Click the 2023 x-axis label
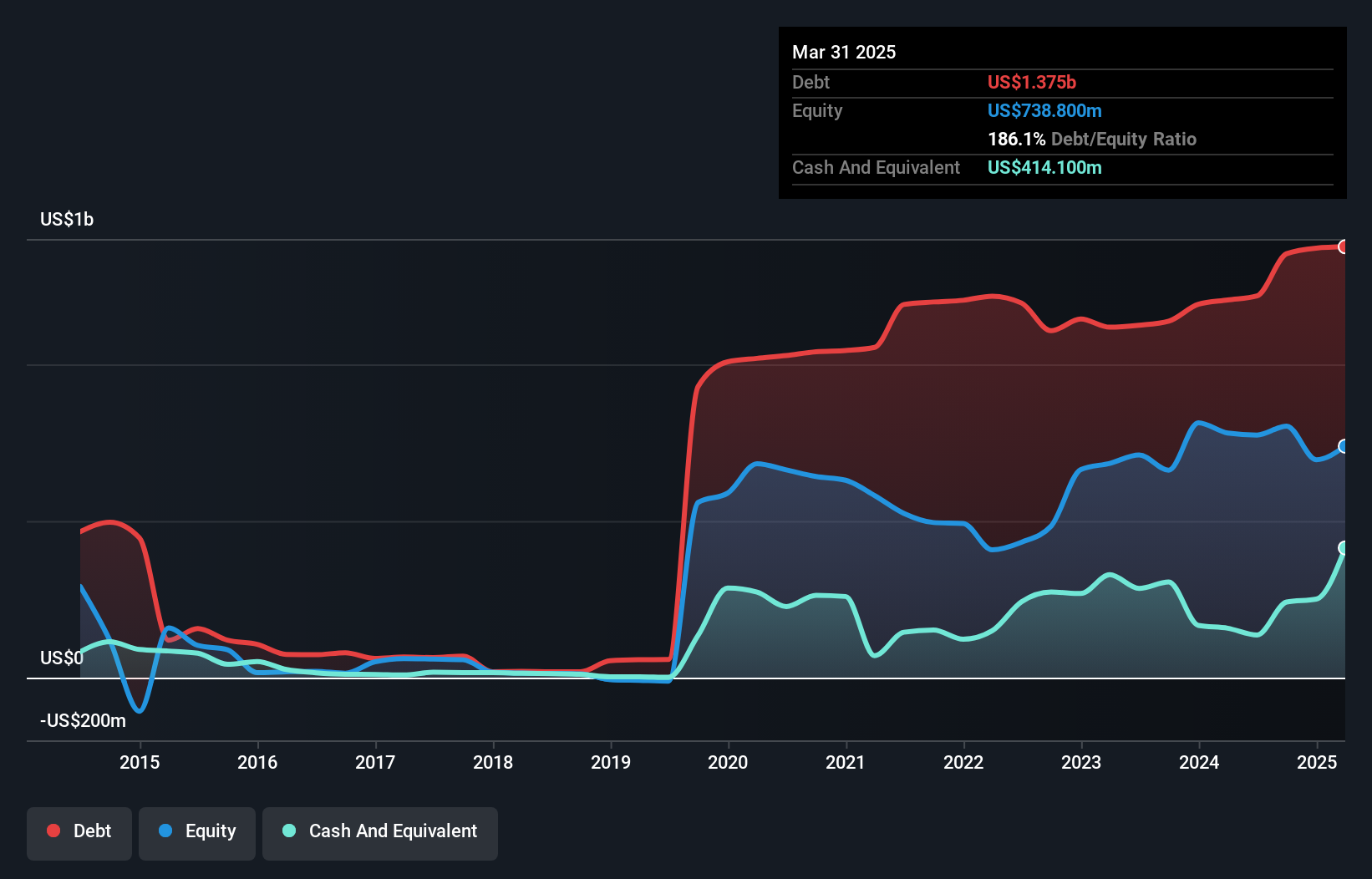 (x=1081, y=762)
